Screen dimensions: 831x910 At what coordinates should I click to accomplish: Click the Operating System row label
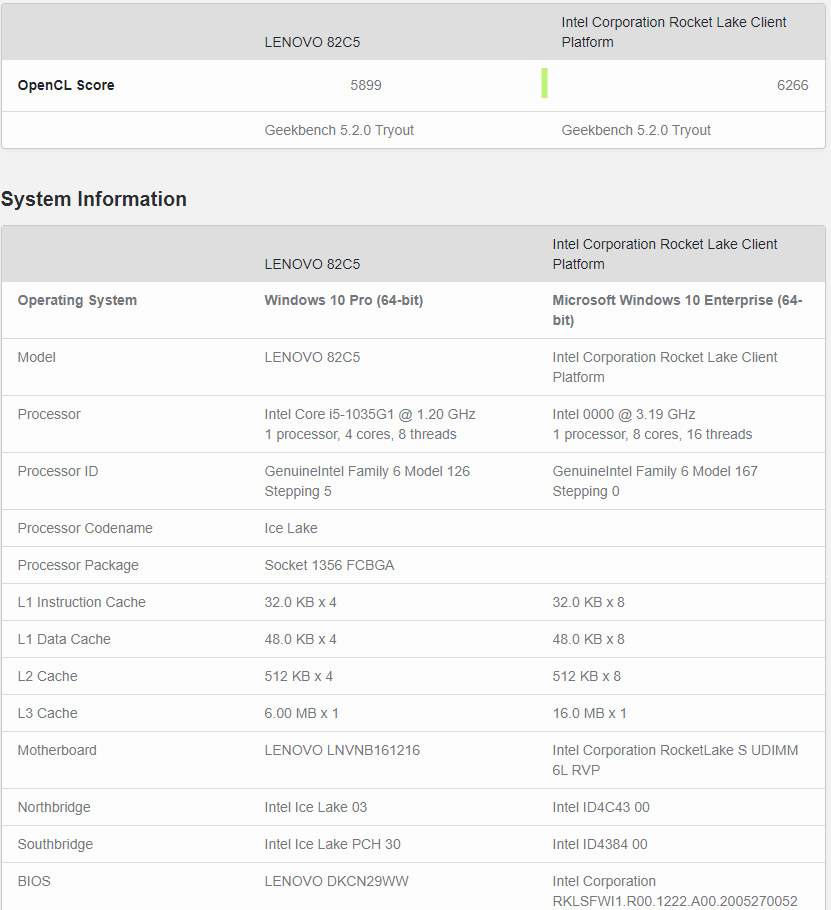(77, 301)
